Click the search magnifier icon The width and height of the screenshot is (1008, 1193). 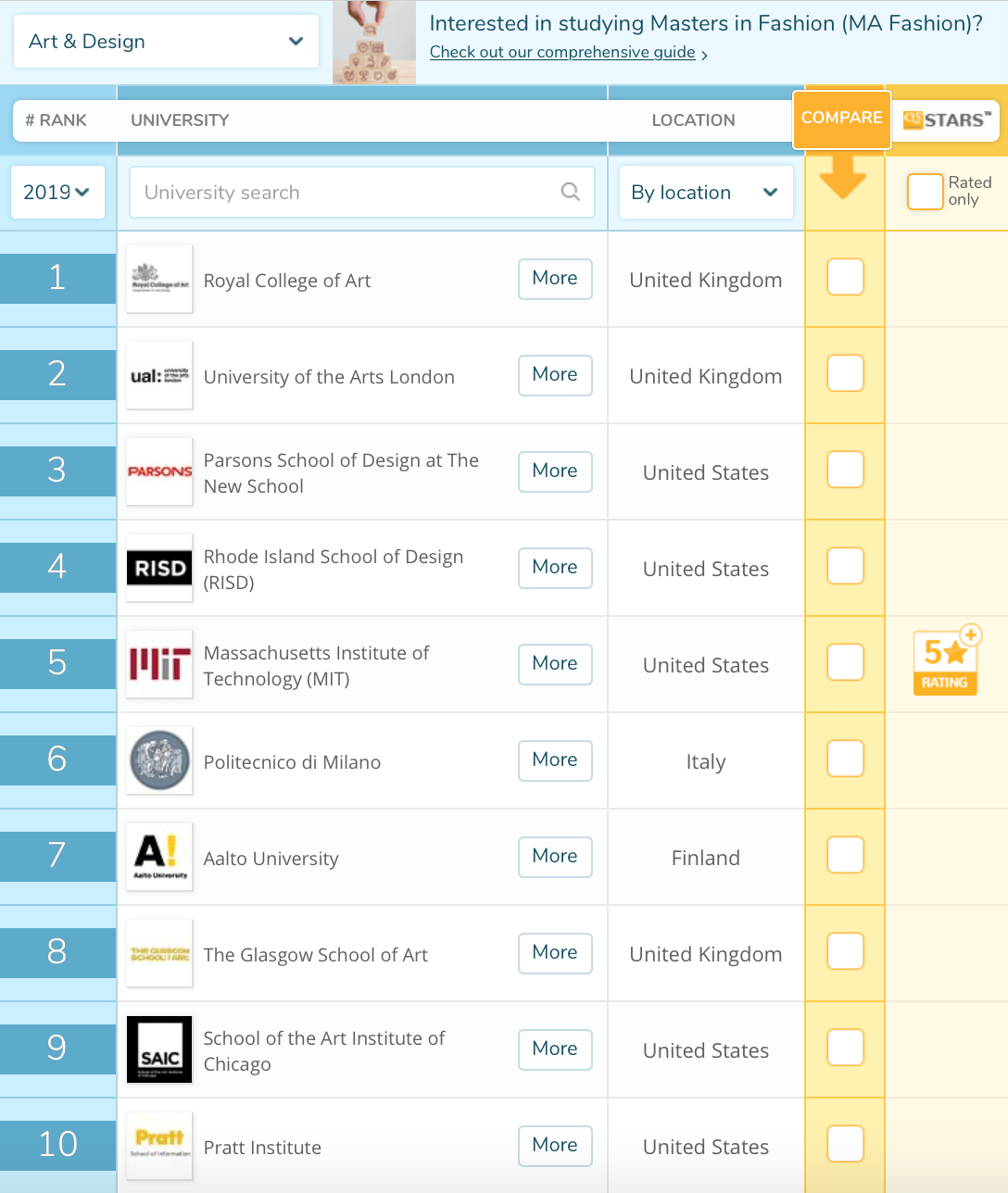click(x=571, y=192)
